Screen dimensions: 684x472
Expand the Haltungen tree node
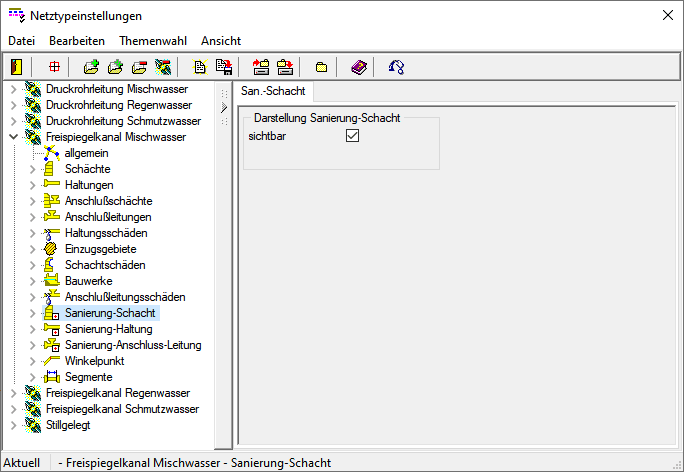point(32,185)
